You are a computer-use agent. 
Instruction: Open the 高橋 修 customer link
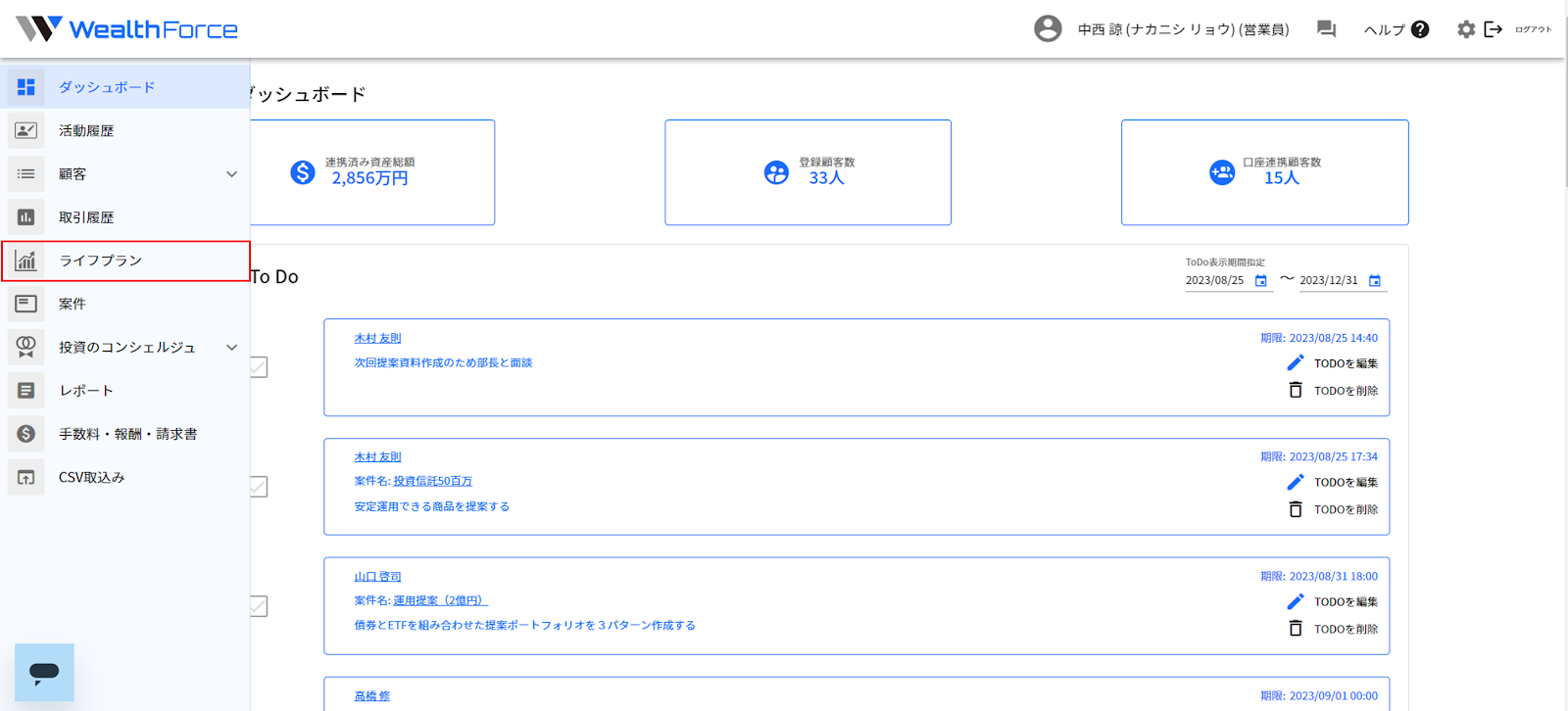(x=371, y=696)
